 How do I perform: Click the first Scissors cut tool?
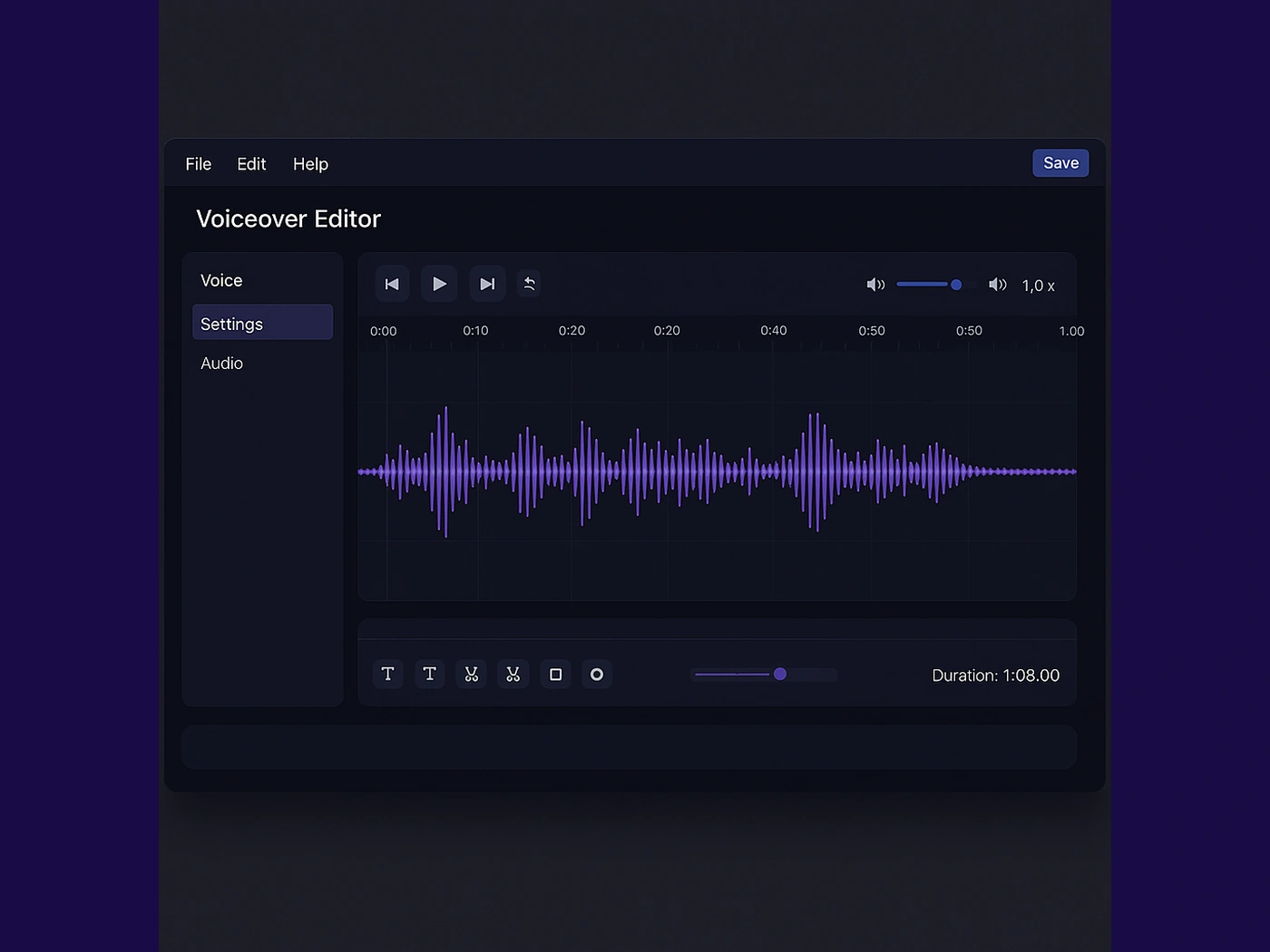tap(471, 674)
